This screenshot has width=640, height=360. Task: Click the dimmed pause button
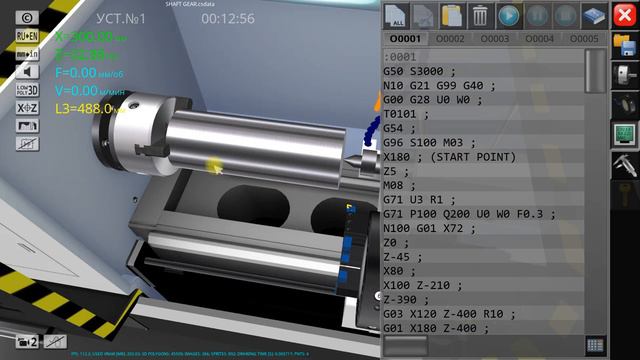pyautogui.click(x=537, y=16)
